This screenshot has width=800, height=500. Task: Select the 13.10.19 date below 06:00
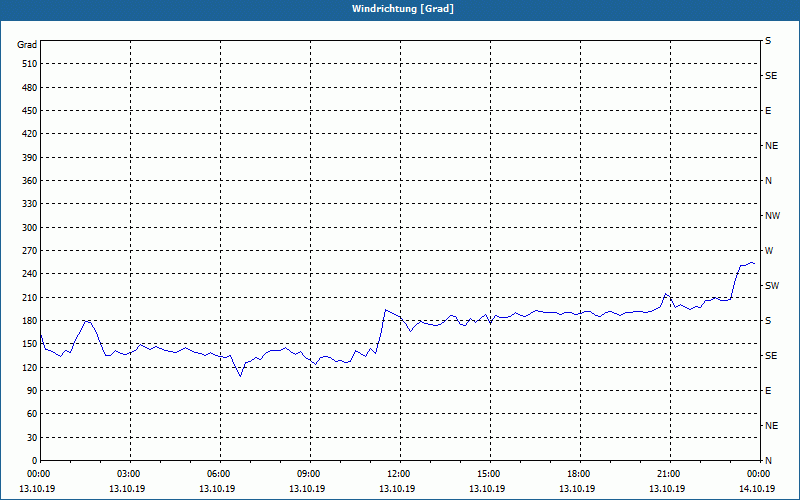pos(217,489)
